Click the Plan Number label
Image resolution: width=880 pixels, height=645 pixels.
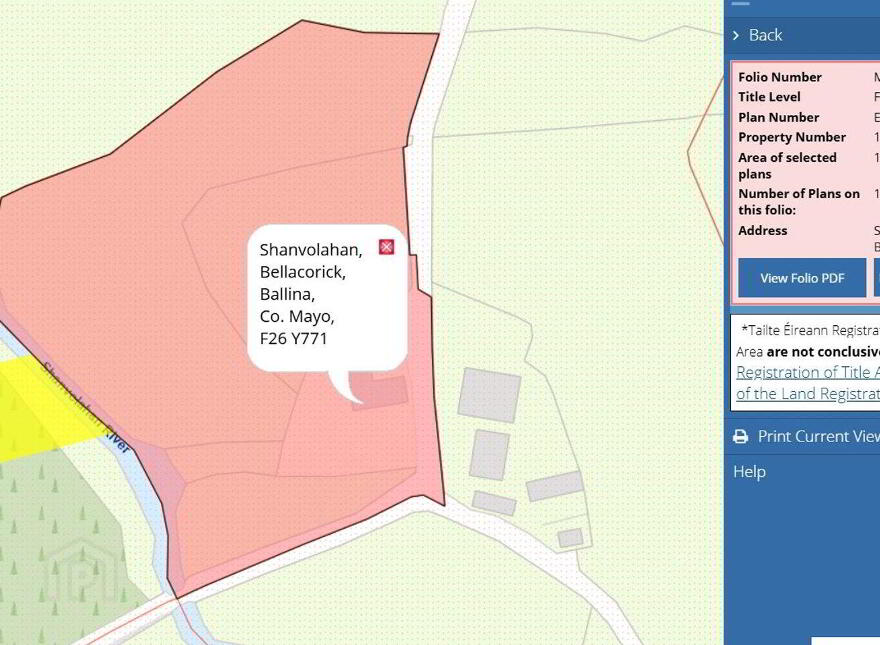pyautogui.click(x=778, y=117)
